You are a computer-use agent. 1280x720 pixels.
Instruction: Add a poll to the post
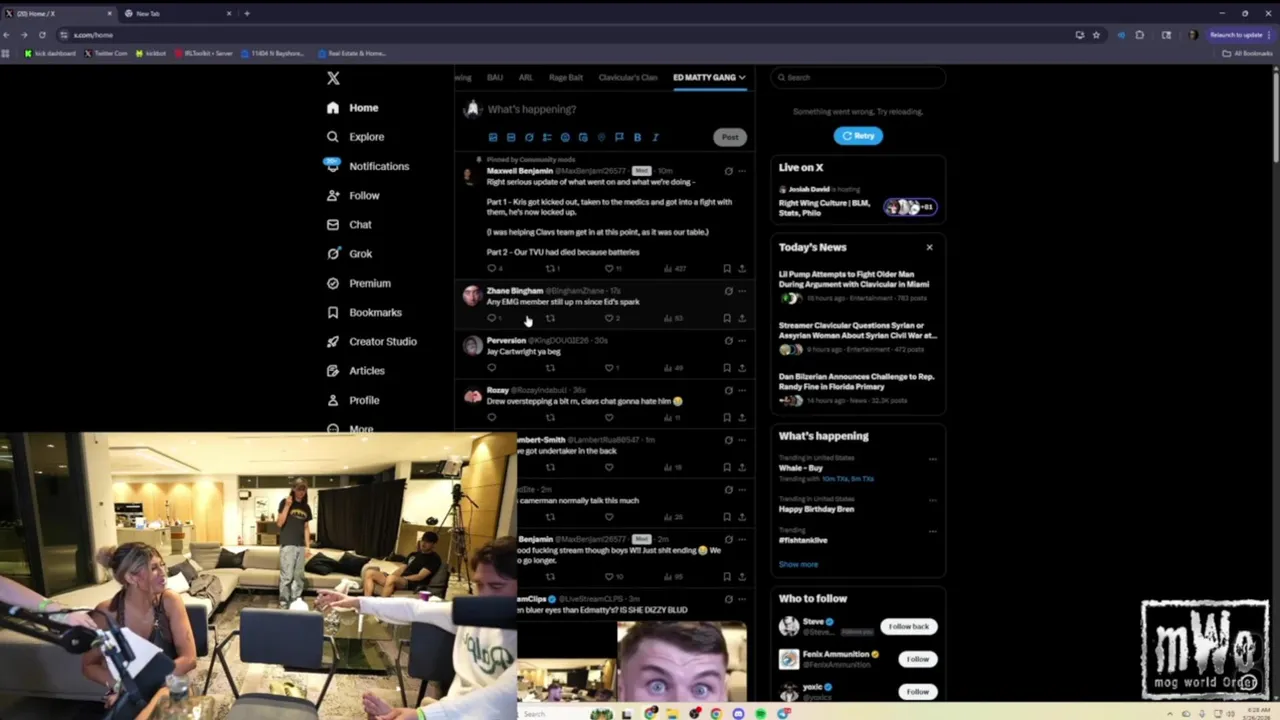547,137
